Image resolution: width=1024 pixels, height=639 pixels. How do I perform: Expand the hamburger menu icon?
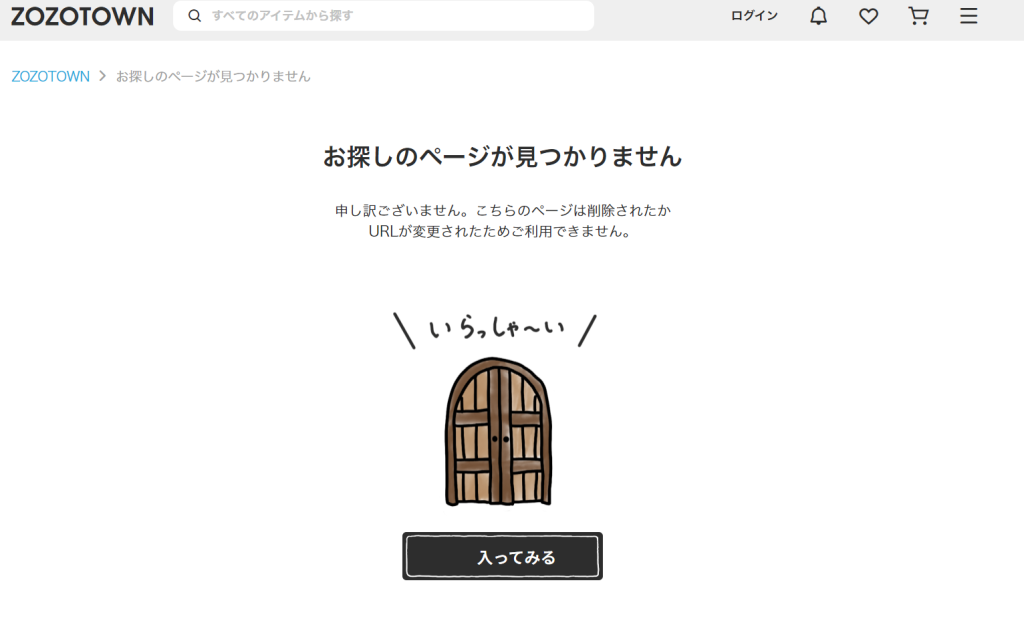tap(968, 16)
